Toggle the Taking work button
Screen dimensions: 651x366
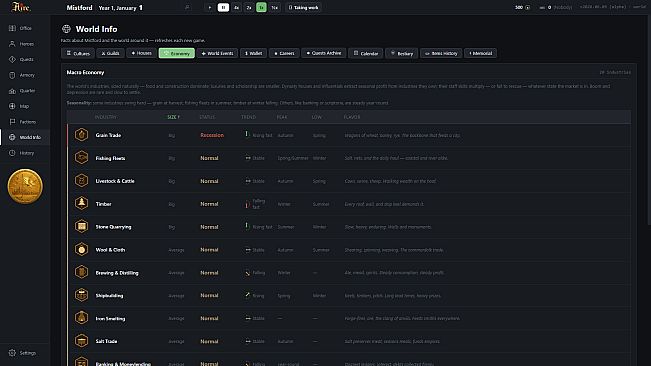(x=303, y=7)
